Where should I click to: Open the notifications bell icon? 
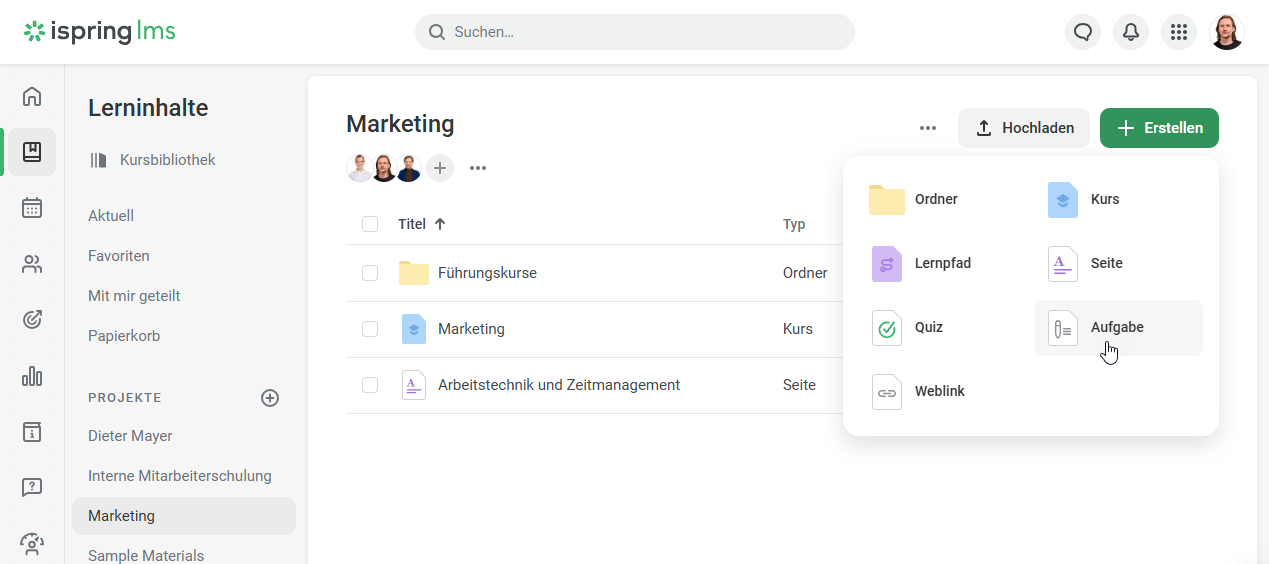[1131, 32]
